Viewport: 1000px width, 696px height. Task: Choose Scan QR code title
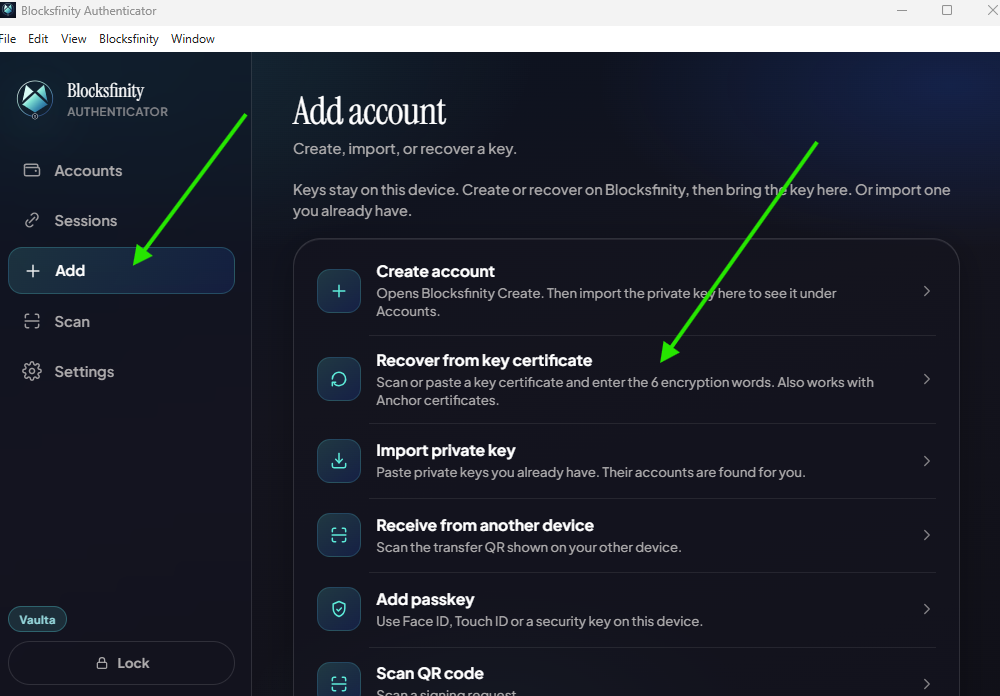click(430, 673)
